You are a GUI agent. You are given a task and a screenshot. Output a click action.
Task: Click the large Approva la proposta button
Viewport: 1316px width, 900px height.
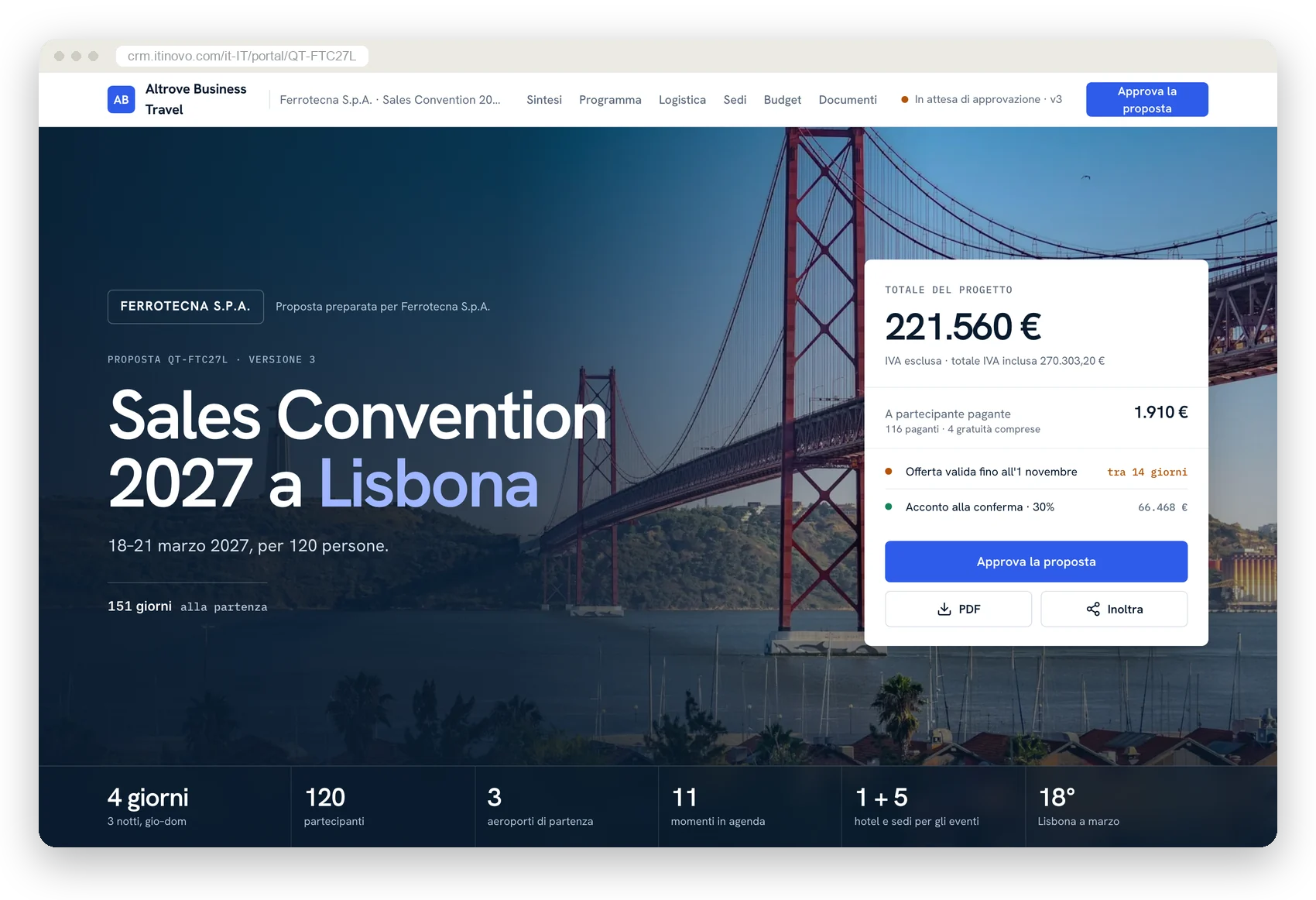1036,562
